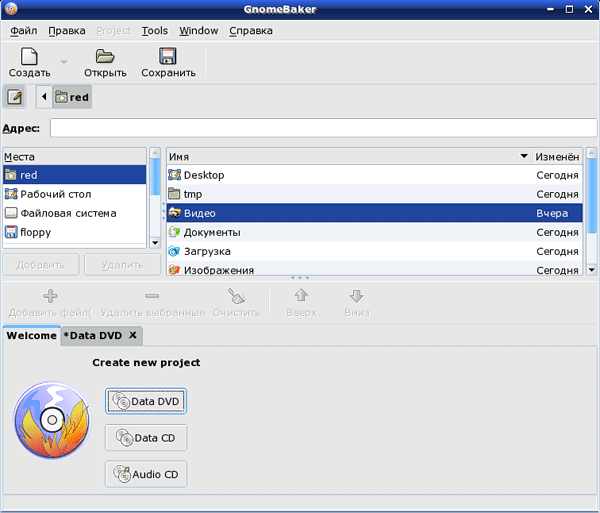Click the Файловая система drive icon
Viewport: 600px width, 513px height.
coord(11,213)
